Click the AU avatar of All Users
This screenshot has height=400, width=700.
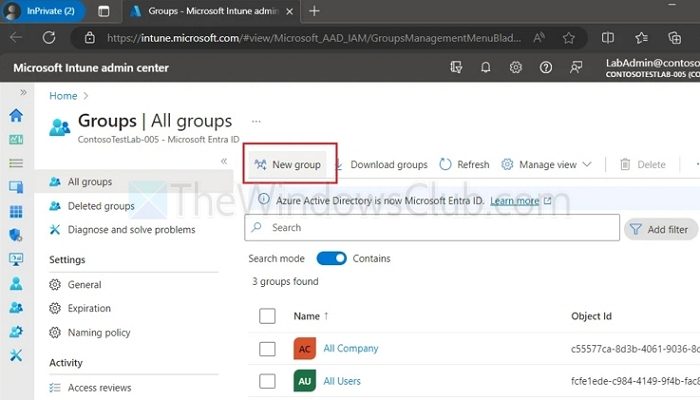[304, 381]
